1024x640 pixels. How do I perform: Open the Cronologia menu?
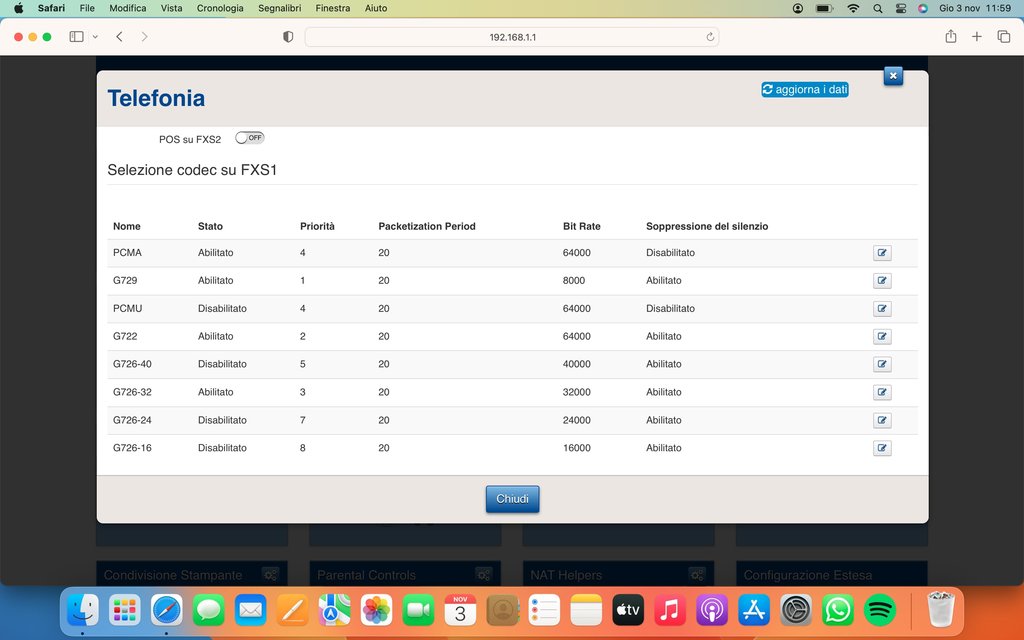(x=220, y=8)
